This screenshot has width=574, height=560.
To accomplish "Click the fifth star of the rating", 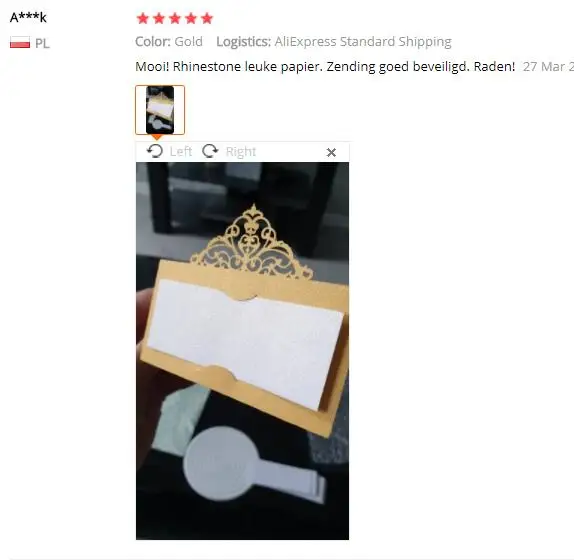I will 207,18.
